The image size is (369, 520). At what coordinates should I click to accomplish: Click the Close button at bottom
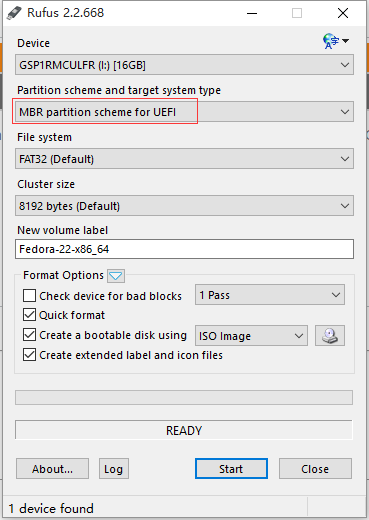(x=315, y=469)
